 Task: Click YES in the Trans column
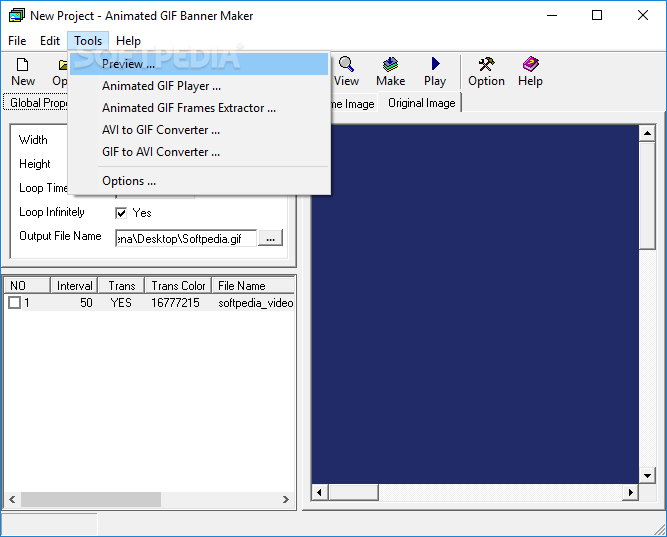coord(121,303)
